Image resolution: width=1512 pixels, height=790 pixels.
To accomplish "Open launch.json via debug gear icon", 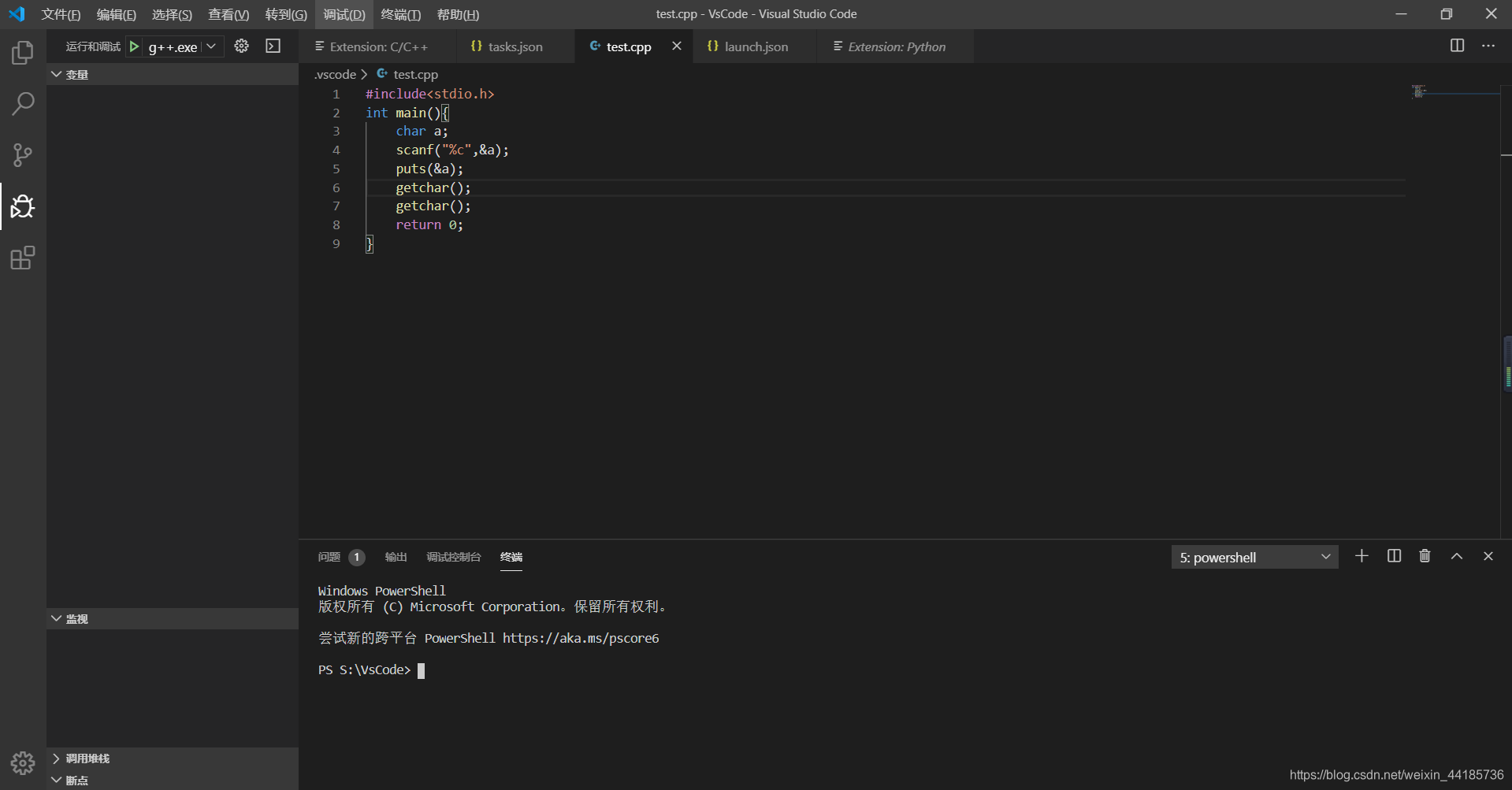I will (242, 46).
